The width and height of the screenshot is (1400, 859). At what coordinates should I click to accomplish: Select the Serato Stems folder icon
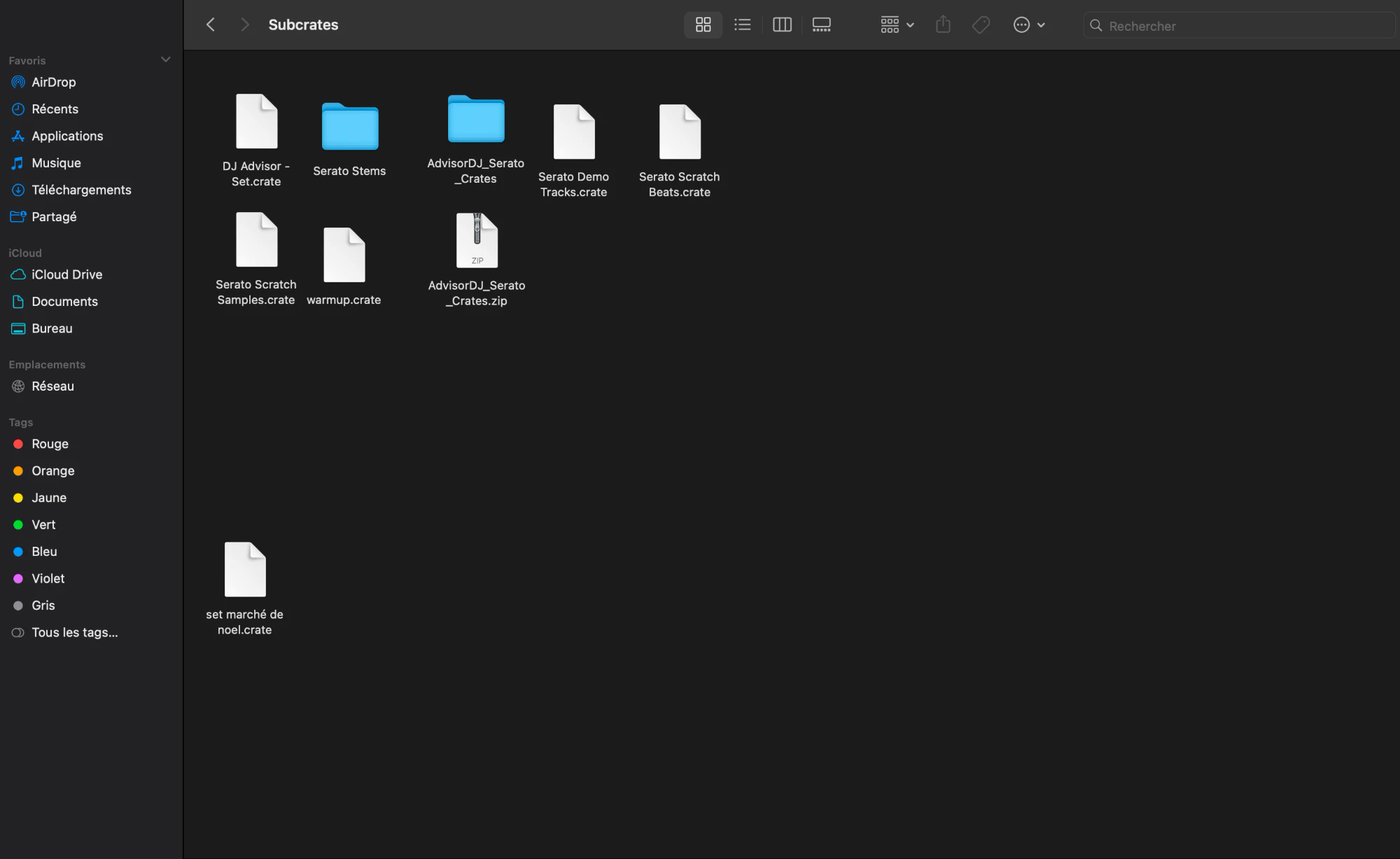[x=350, y=126]
